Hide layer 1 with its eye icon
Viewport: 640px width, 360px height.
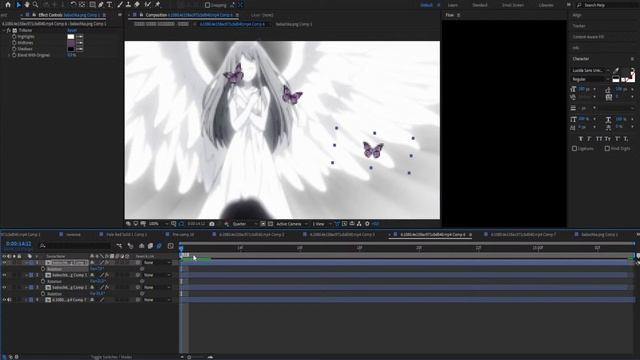click(x=4, y=262)
